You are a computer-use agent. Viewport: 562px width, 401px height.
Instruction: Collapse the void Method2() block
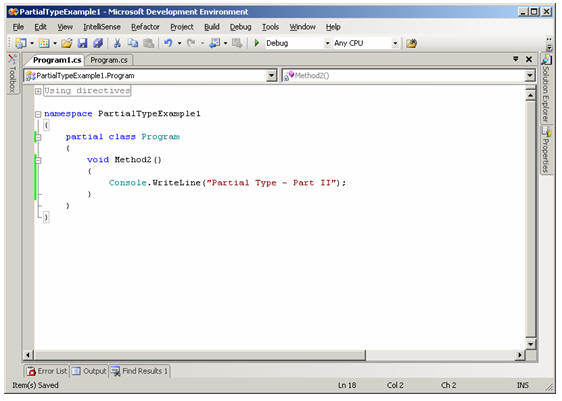coord(38,160)
